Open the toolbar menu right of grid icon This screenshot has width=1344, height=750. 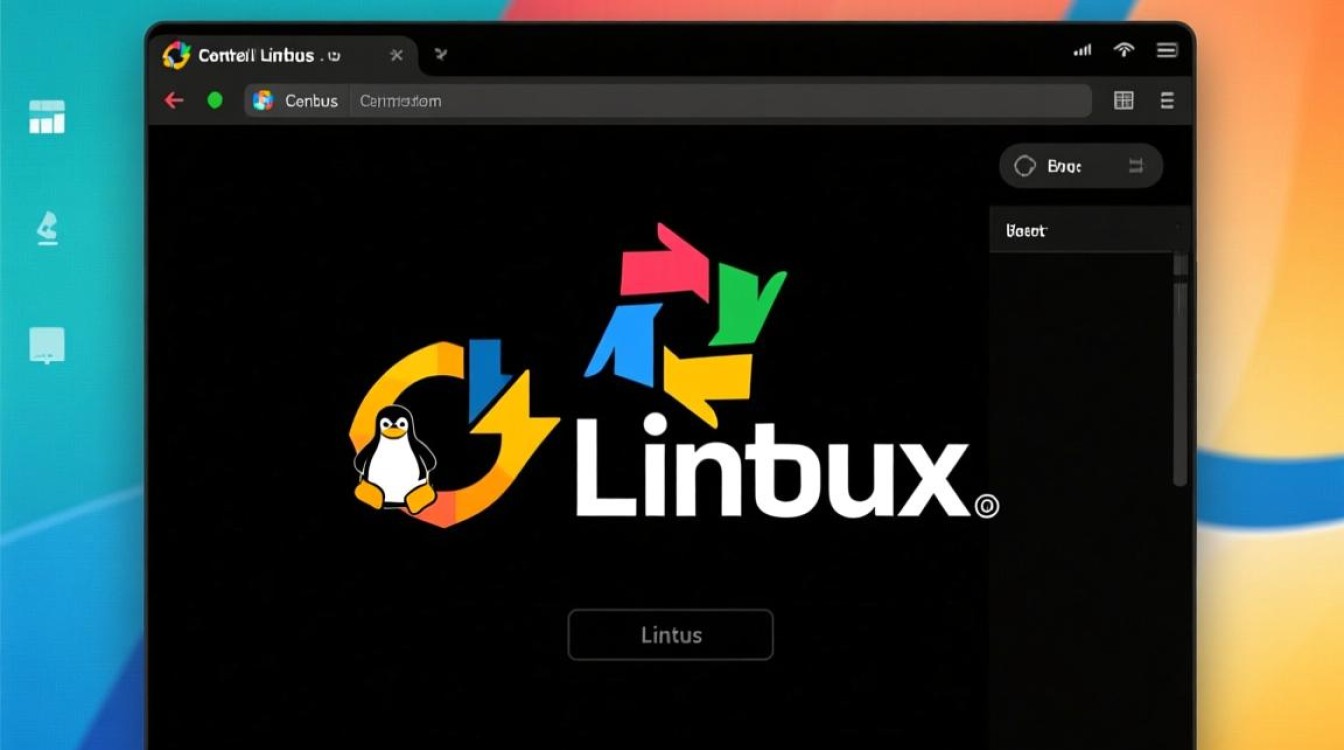[x=1166, y=100]
